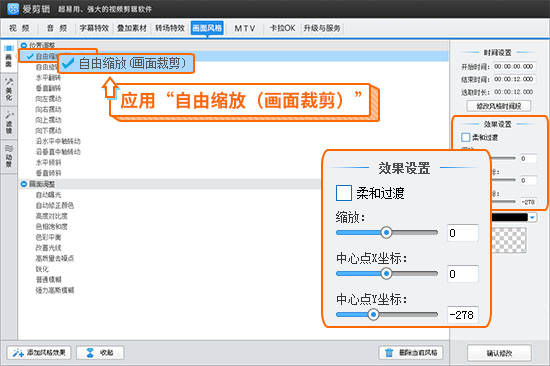
Task: Click the 添加风格效果 button
Action: (x=39, y=353)
